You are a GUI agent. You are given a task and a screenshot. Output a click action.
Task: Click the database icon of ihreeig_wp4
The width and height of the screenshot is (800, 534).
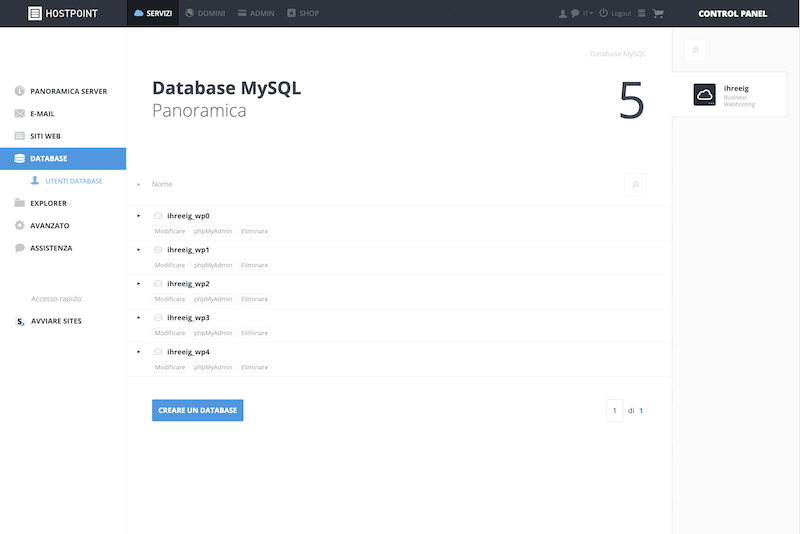point(158,352)
